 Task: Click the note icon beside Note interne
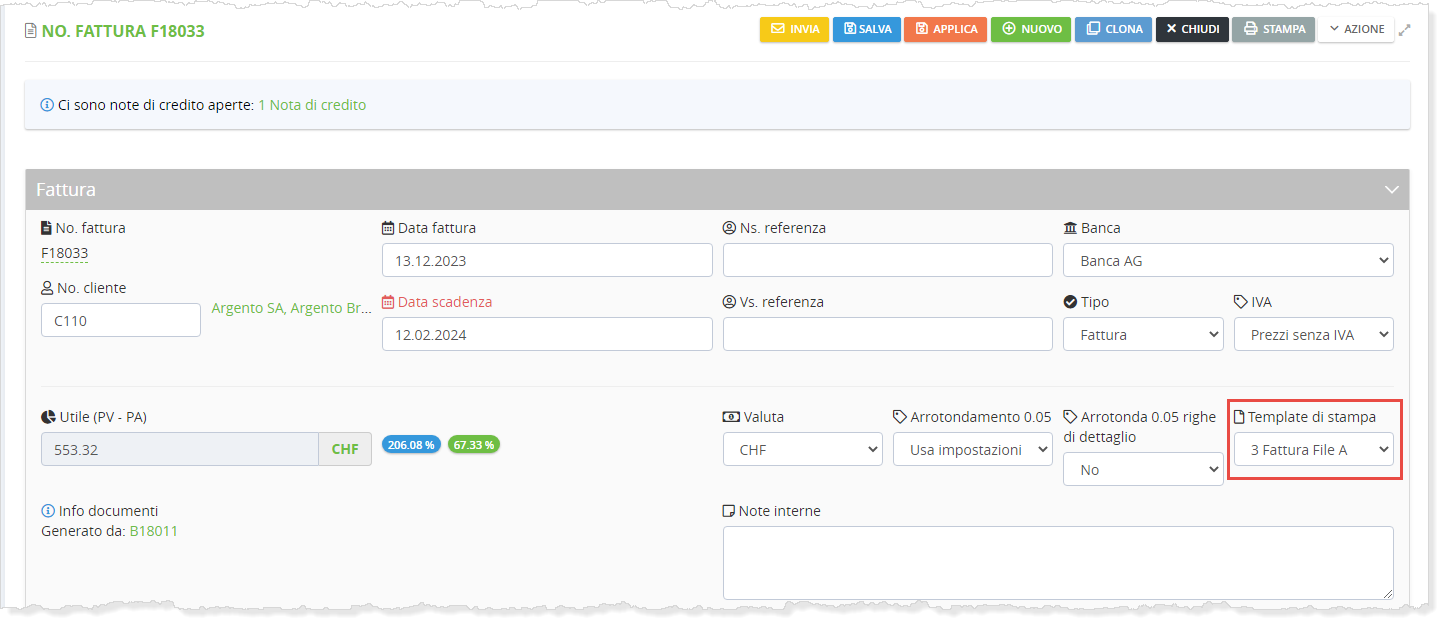[729, 511]
